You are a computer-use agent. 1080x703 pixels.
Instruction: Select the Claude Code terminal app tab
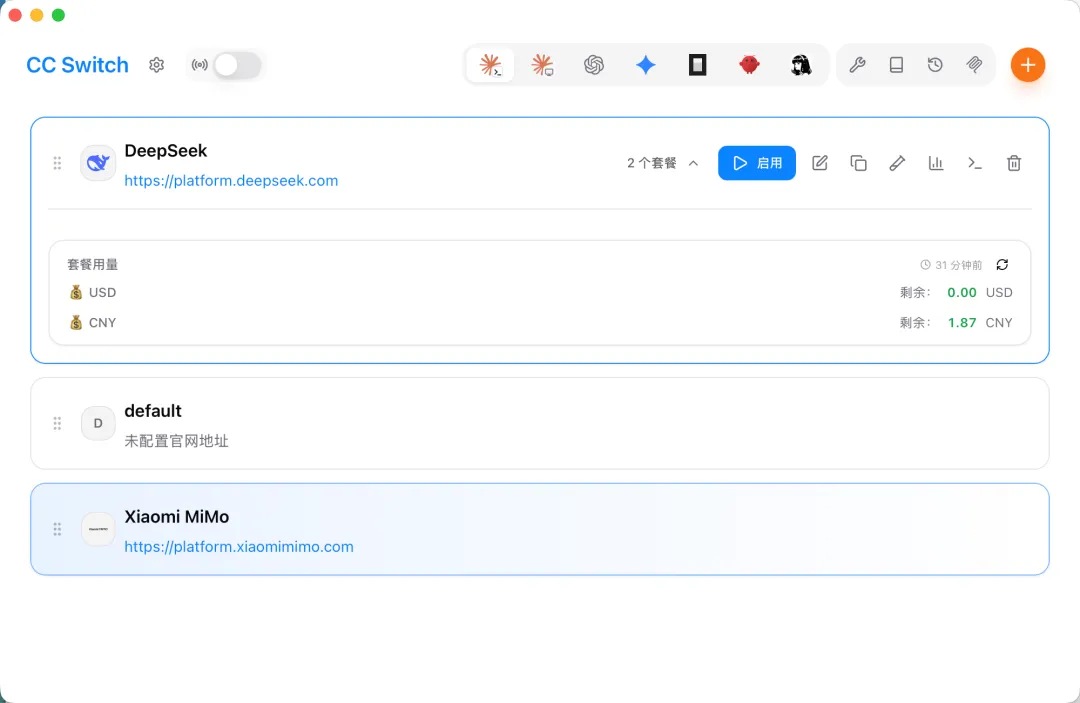[x=490, y=65]
